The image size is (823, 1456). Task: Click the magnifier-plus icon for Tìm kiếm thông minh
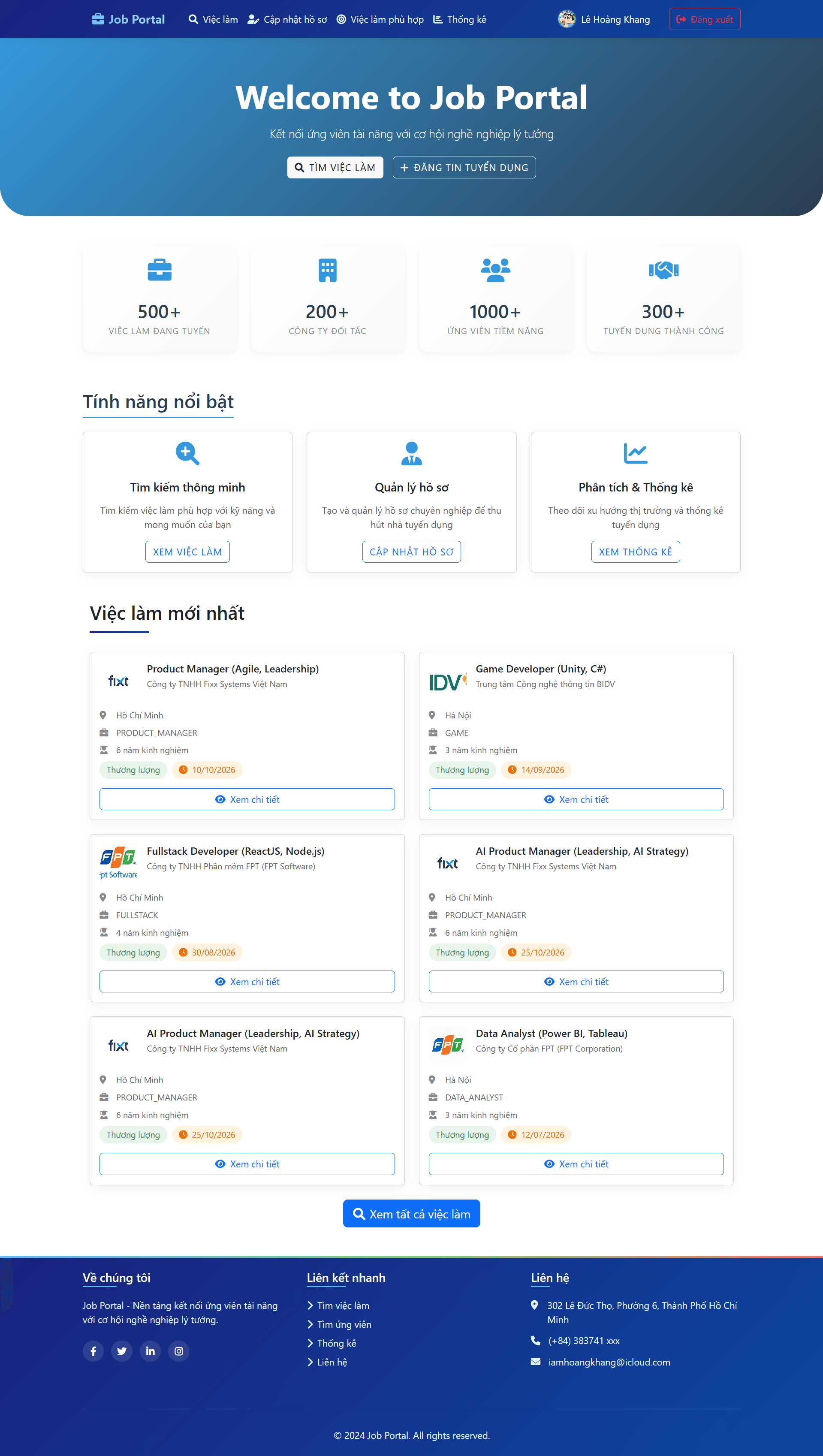pyautogui.click(x=187, y=453)
